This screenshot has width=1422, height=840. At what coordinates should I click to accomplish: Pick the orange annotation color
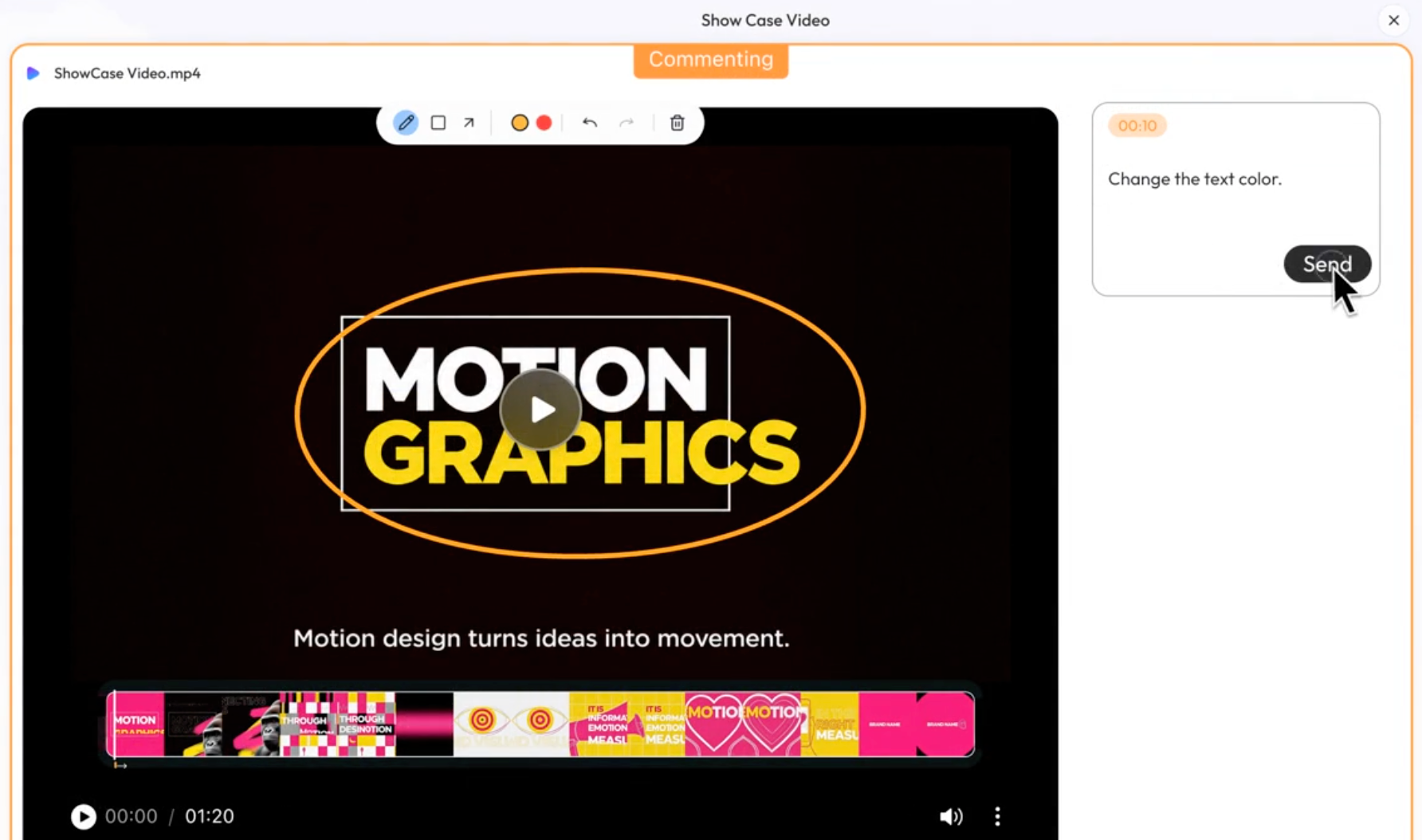tap(520, 123)
